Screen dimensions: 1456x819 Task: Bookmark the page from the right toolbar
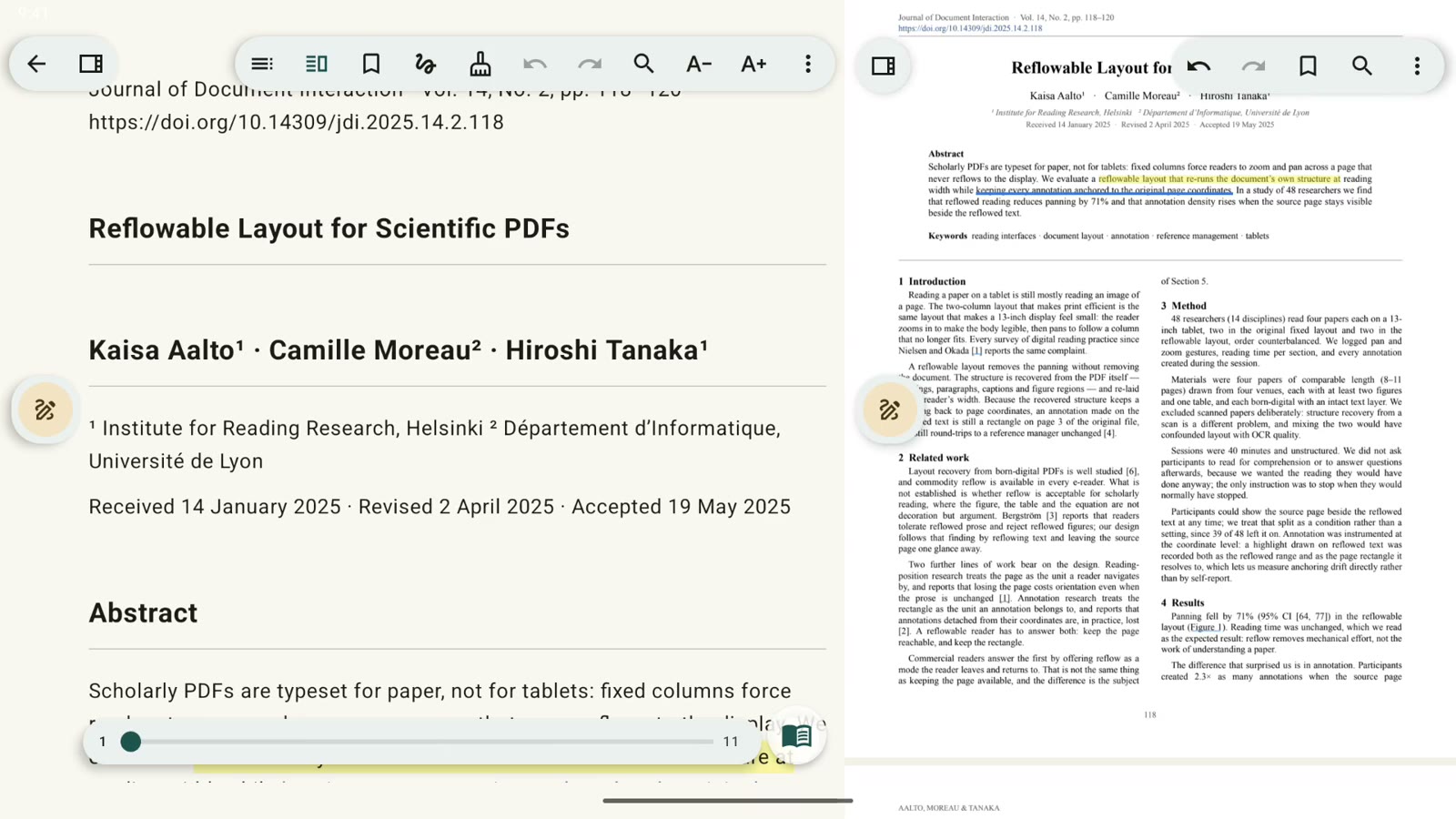click(1308, 66)
